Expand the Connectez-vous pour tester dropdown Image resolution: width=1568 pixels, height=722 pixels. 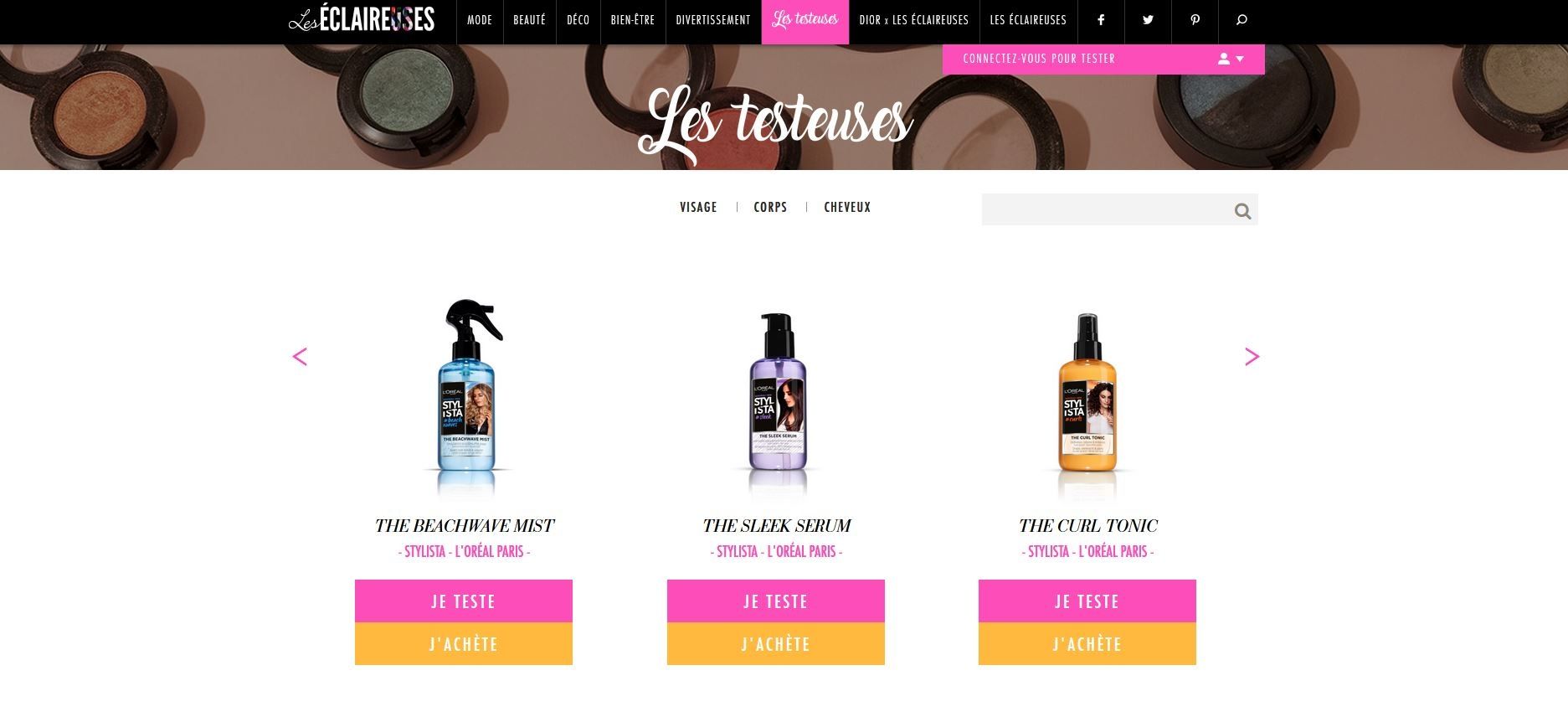click(x=1103, y=59)
